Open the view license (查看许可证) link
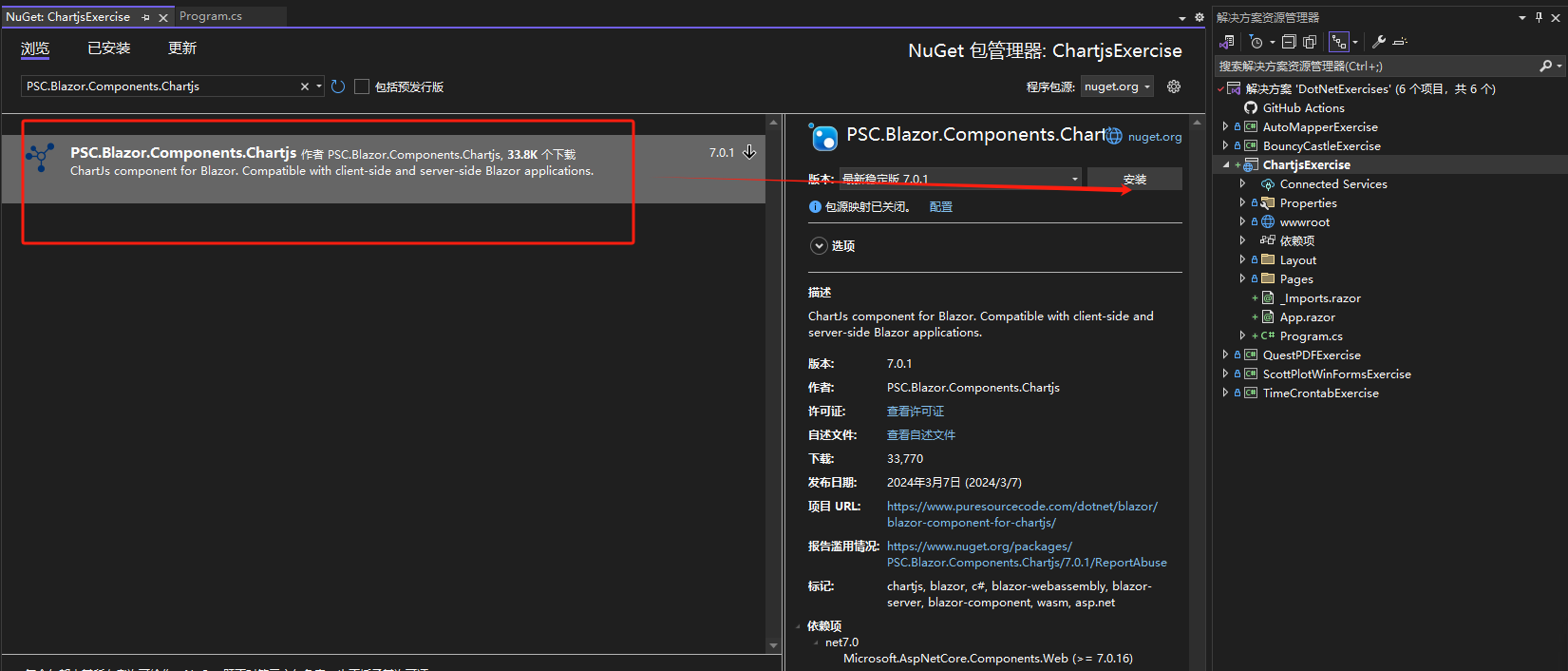1568x671 pixels. pos(916,412)
